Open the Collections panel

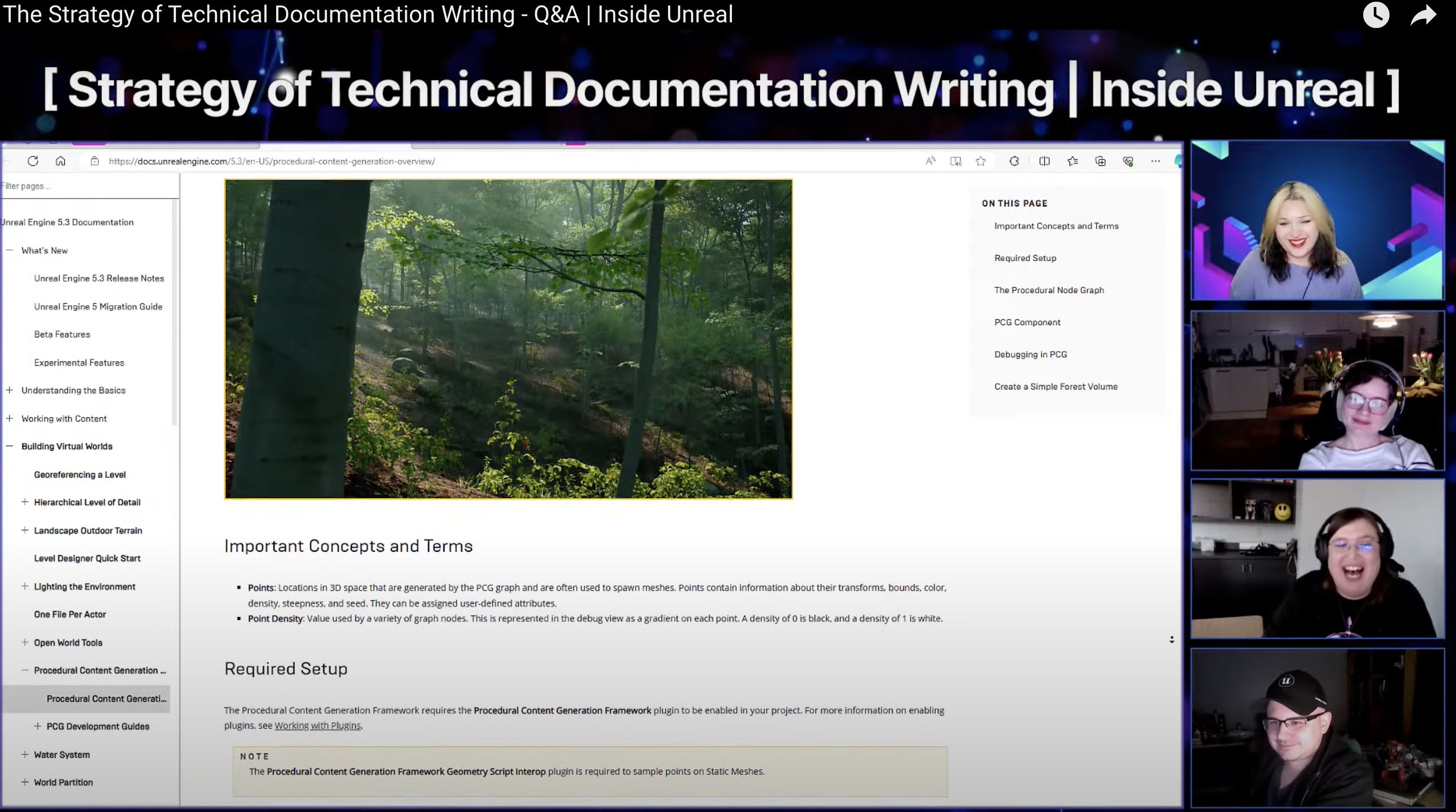coord(1100,161)
